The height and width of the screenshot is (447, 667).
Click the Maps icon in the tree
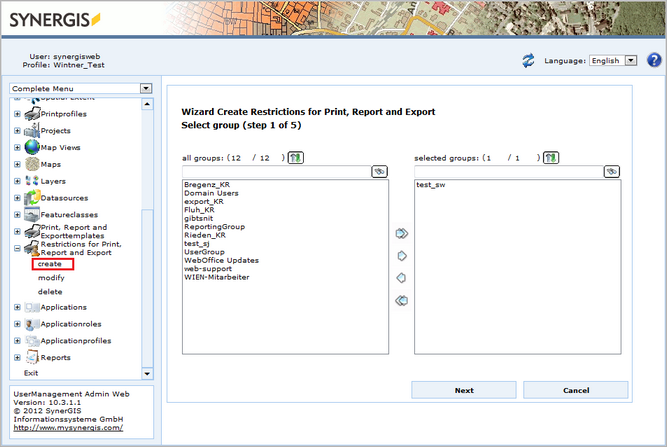[x=32, y=164]
